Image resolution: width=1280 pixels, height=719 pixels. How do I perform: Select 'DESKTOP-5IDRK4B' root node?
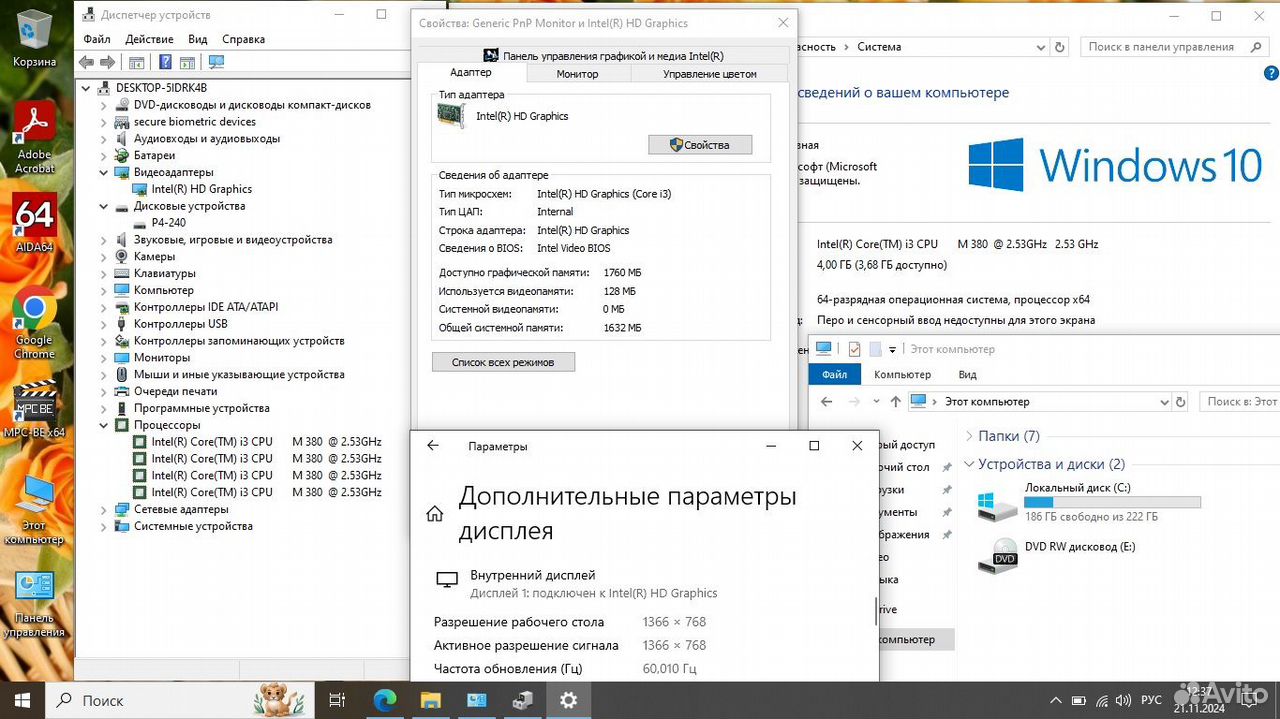coord(160,88)
